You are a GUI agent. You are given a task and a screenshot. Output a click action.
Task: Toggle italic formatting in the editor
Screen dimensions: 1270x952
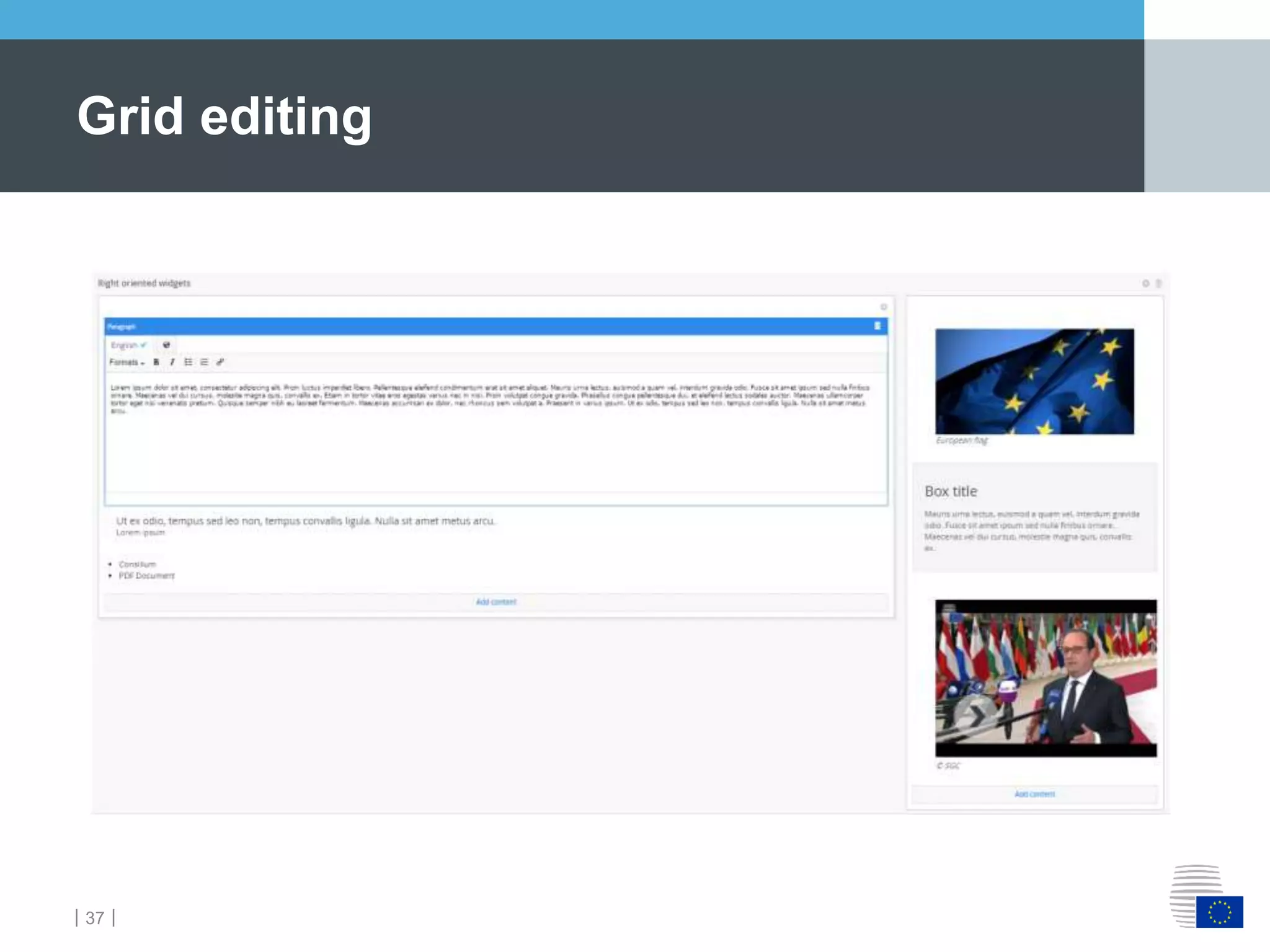click(172, 362)
